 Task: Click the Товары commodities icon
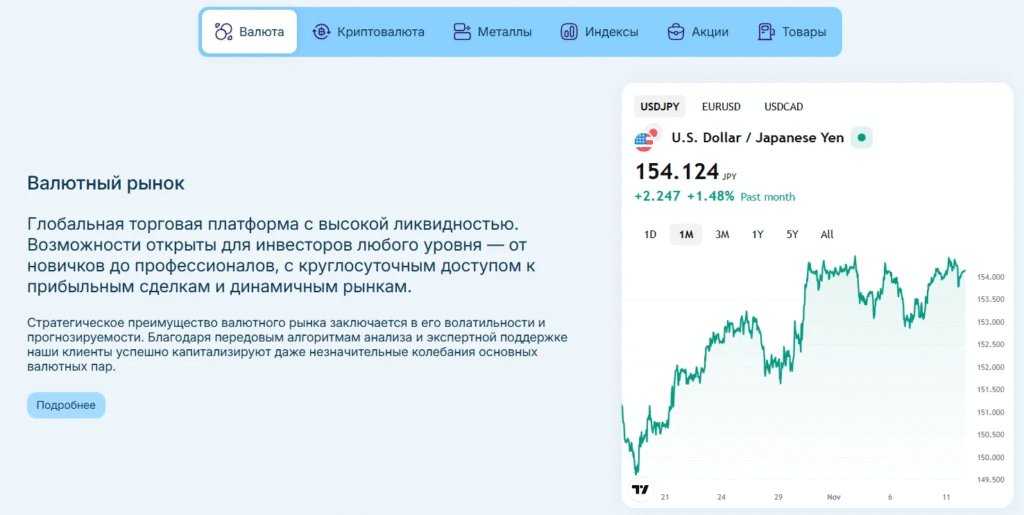[766, 32]
